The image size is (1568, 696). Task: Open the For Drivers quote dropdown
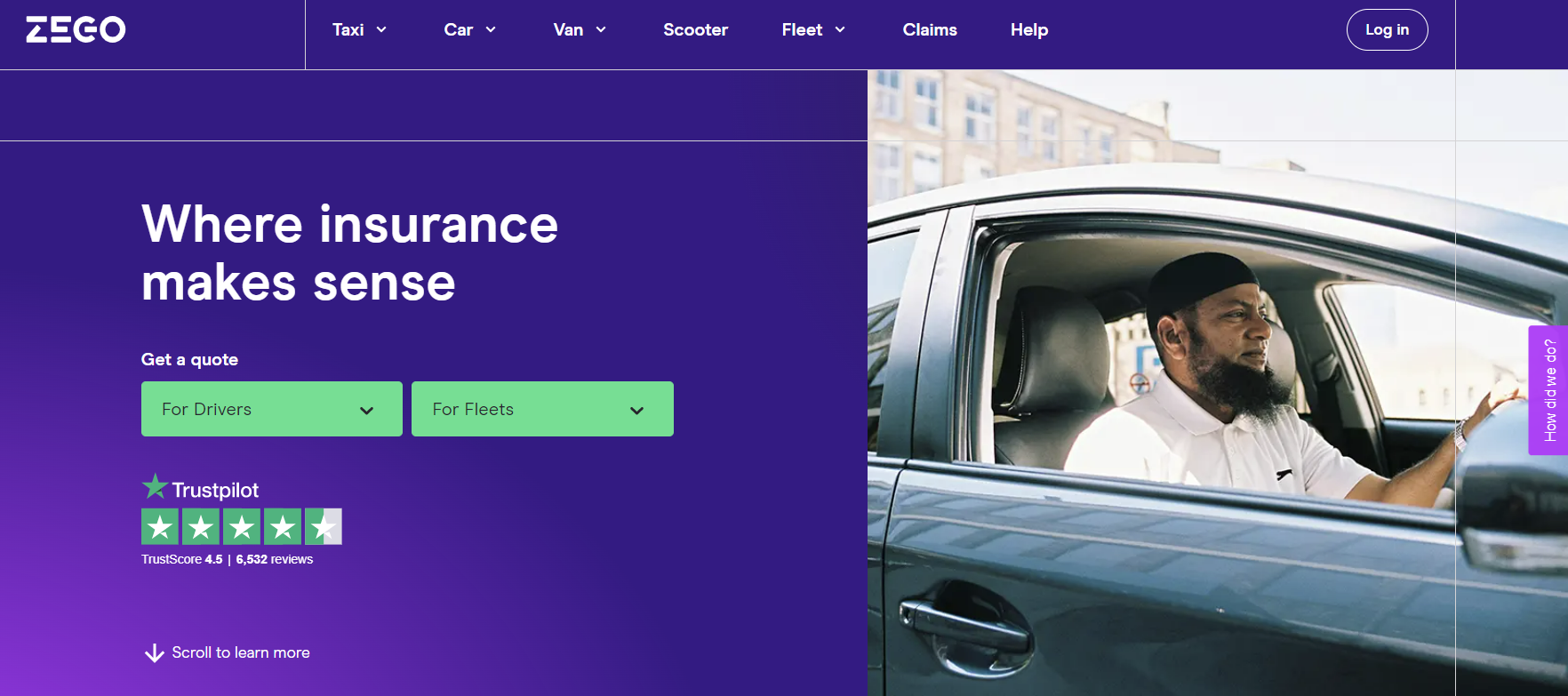(272, 409)
